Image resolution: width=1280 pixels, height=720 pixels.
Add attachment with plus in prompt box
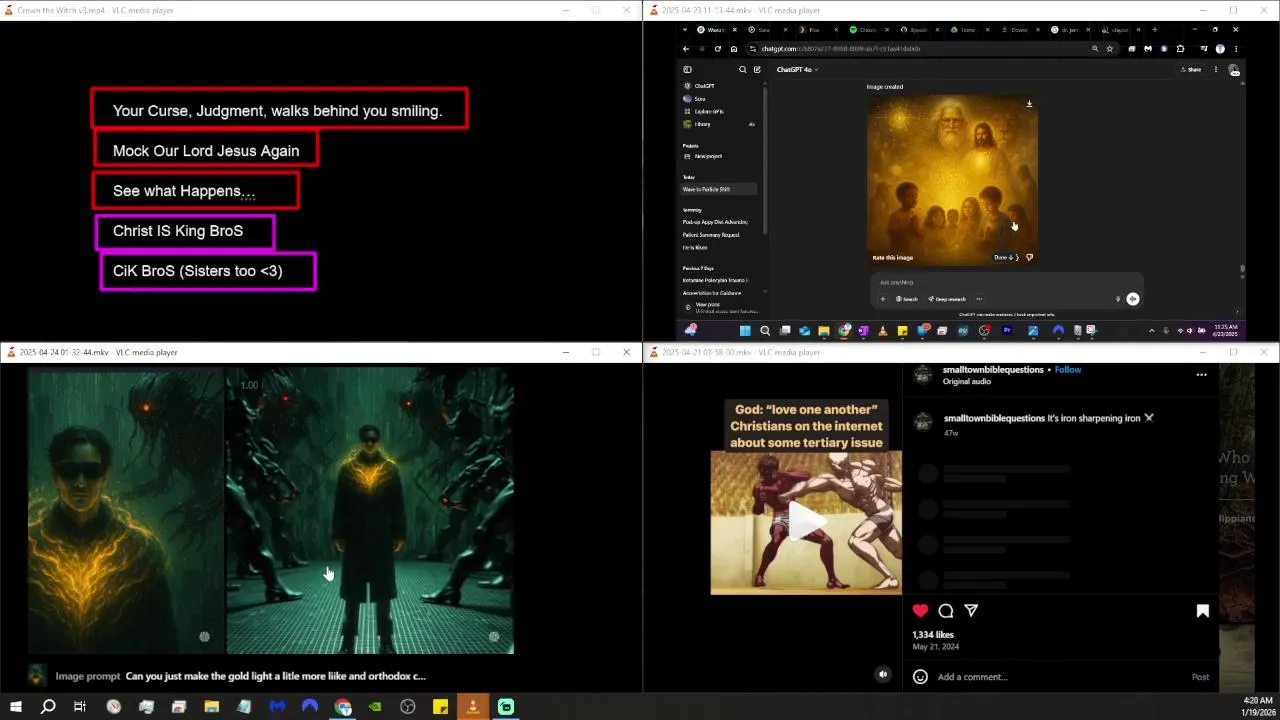click(883, 299)
